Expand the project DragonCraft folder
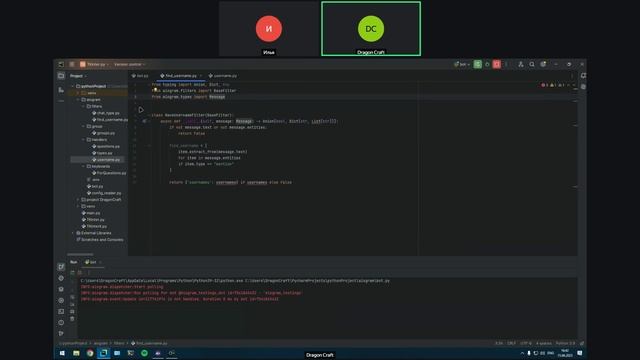This screenshot has height=360, width=640. [79, 200]
